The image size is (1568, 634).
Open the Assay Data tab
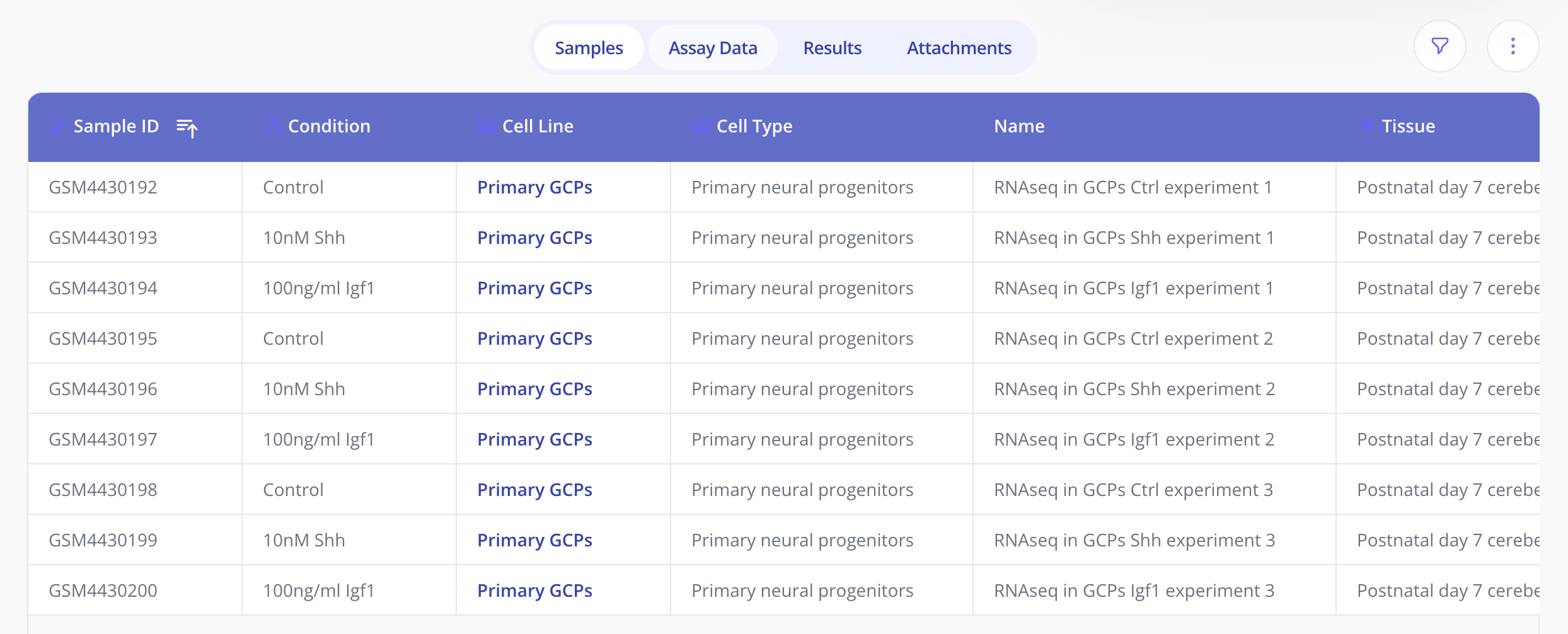(x=713, y=48)
